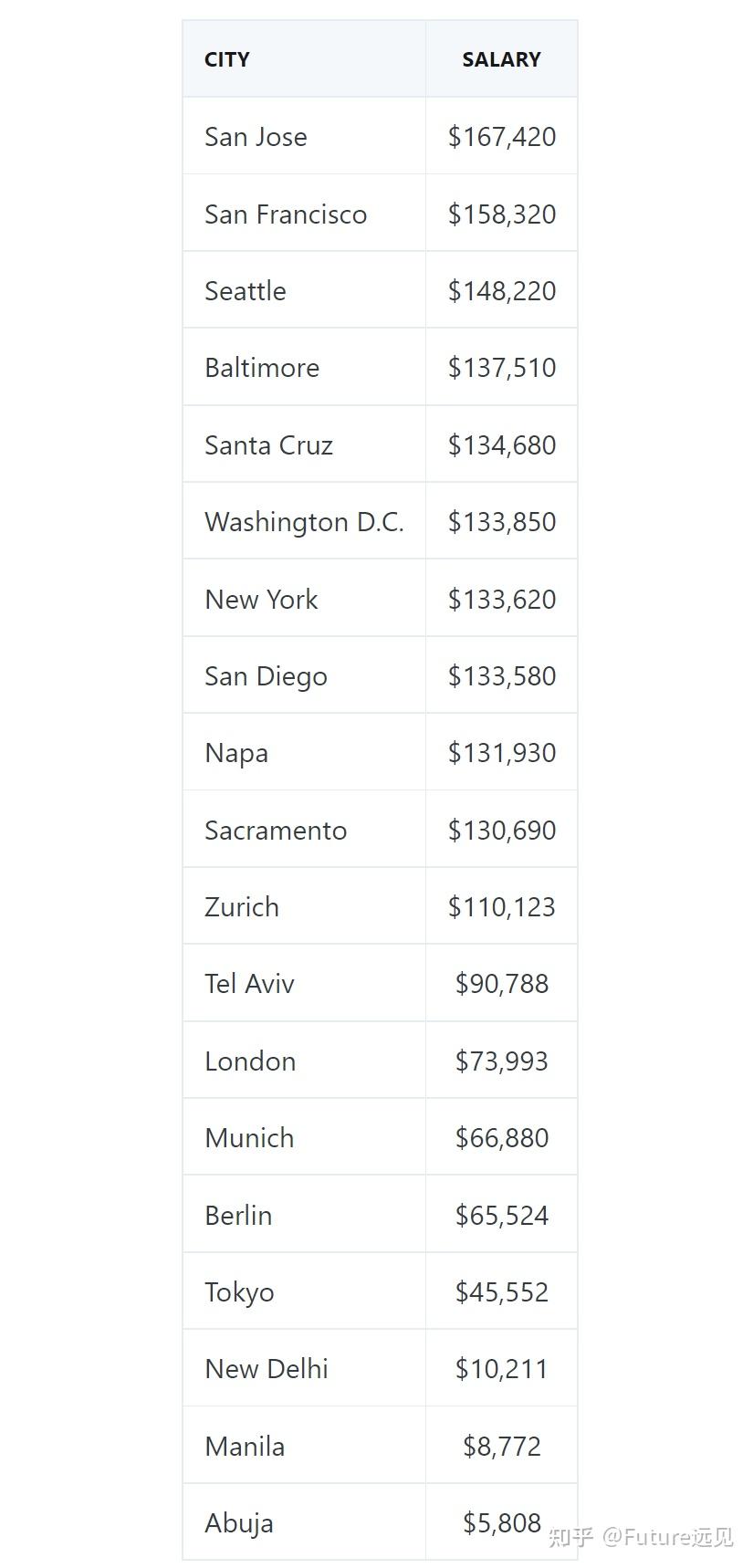The height and width of the screenshot is (1568, 753).
Task: Click the Seattle city cell
Action: 246,291
